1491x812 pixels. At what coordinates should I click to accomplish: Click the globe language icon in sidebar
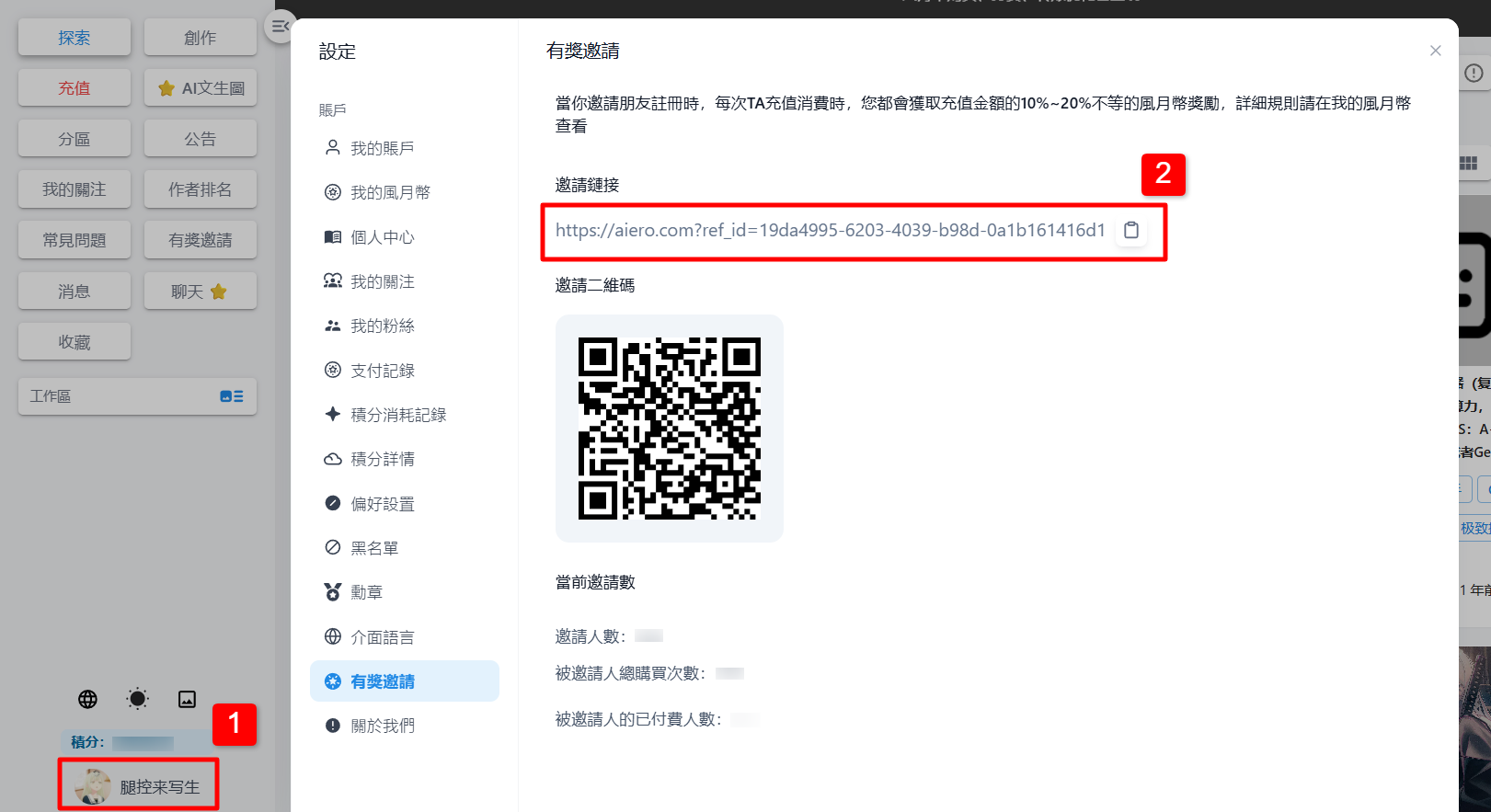point(87,699)
